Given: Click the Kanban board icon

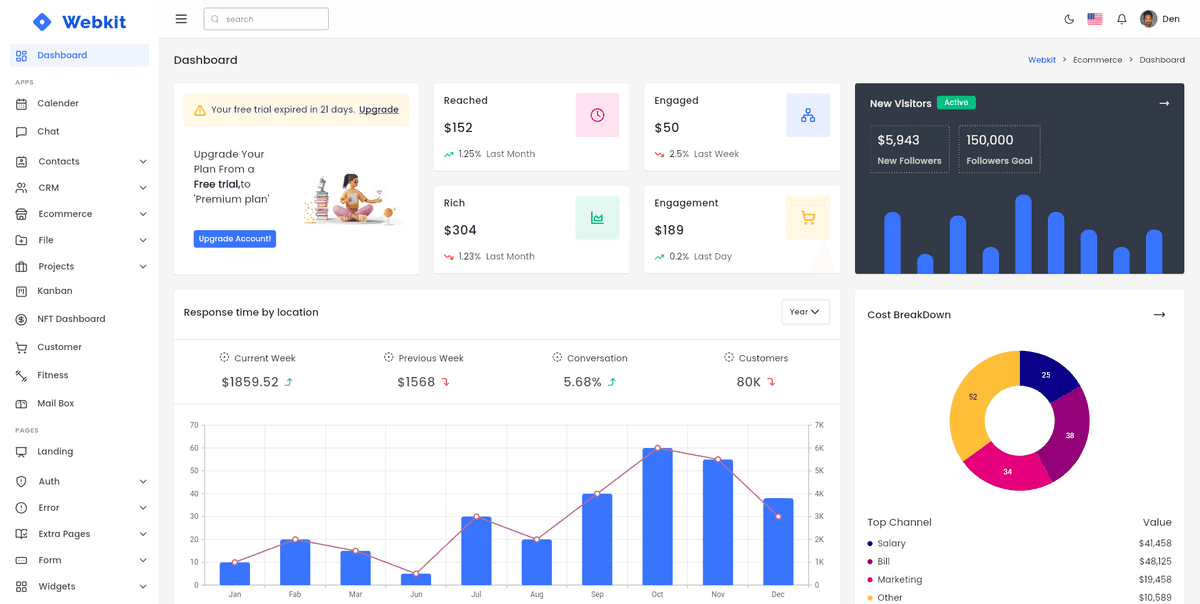Looking at the screenshot, I should coord(22,291).
